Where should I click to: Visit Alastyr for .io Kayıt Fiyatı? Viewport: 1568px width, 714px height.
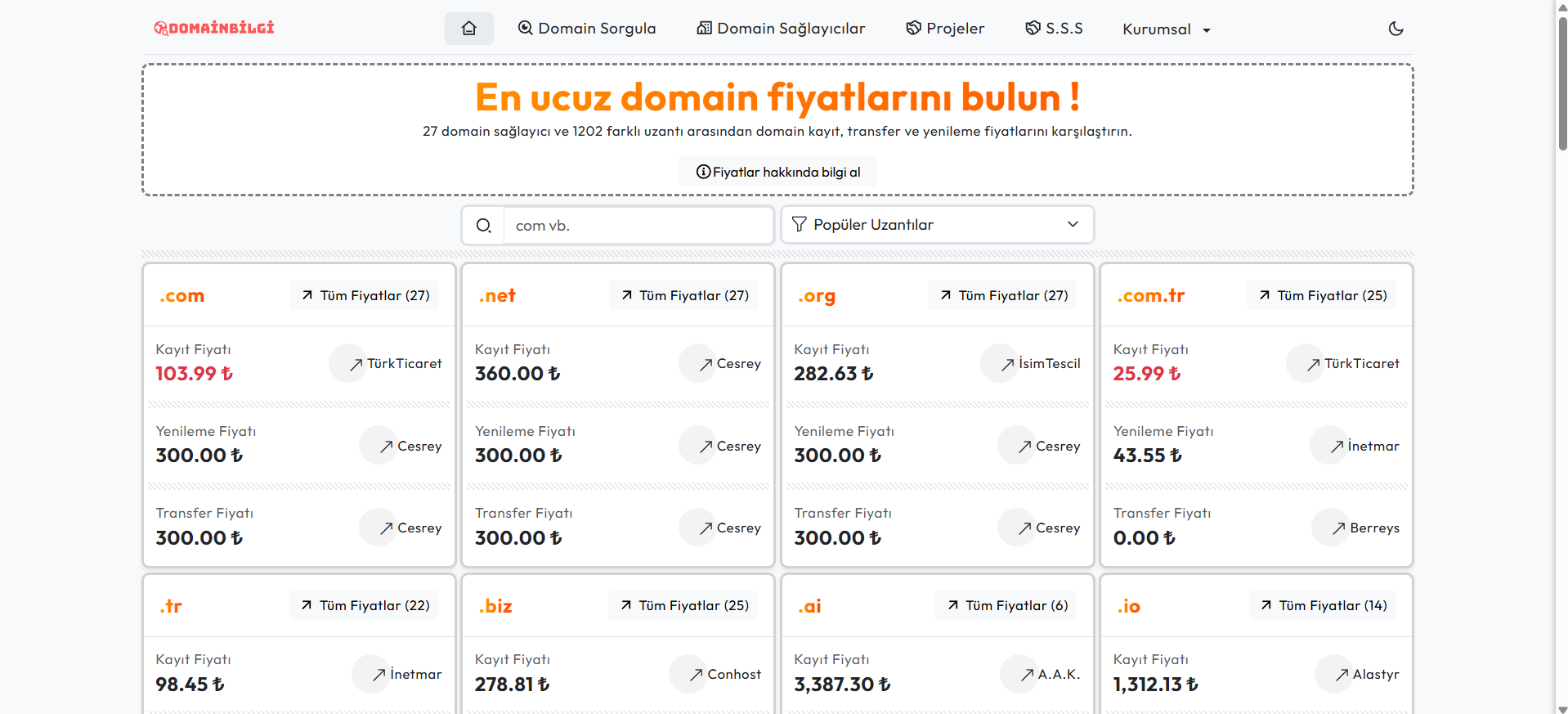(x=1358, y=674)
